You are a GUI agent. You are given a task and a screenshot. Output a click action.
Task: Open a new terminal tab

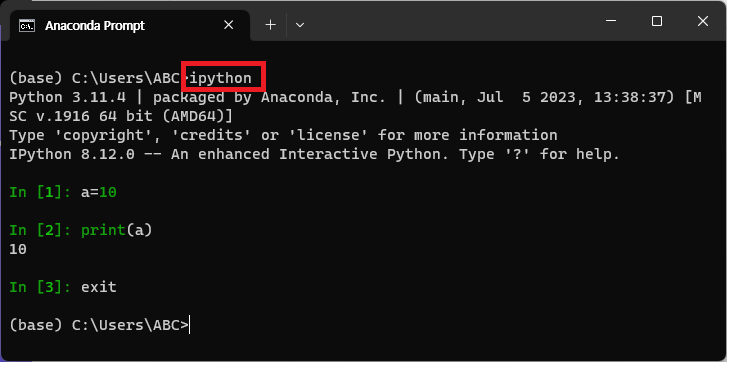(270, 25)
